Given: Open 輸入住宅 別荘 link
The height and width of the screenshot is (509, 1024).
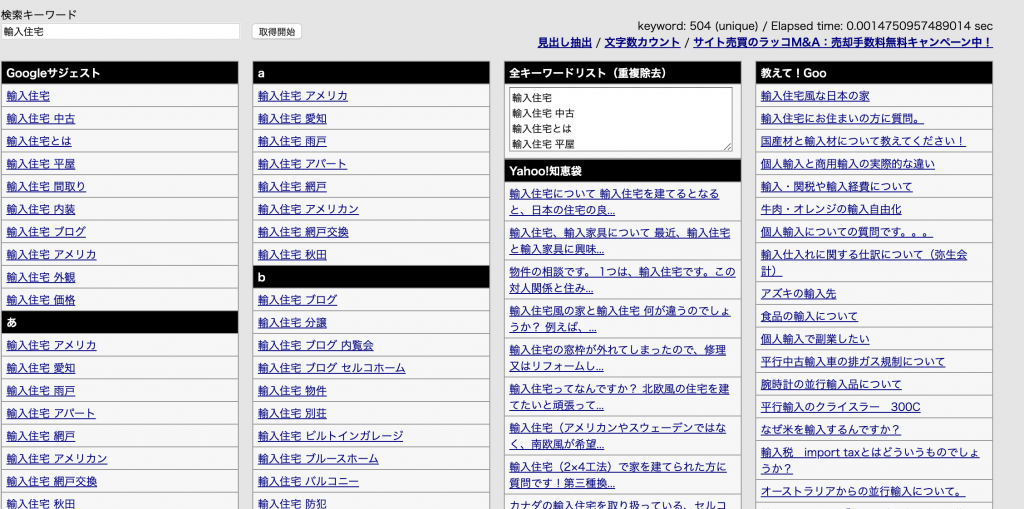Looking at the screenshot, I should click(x=292, y=413).
